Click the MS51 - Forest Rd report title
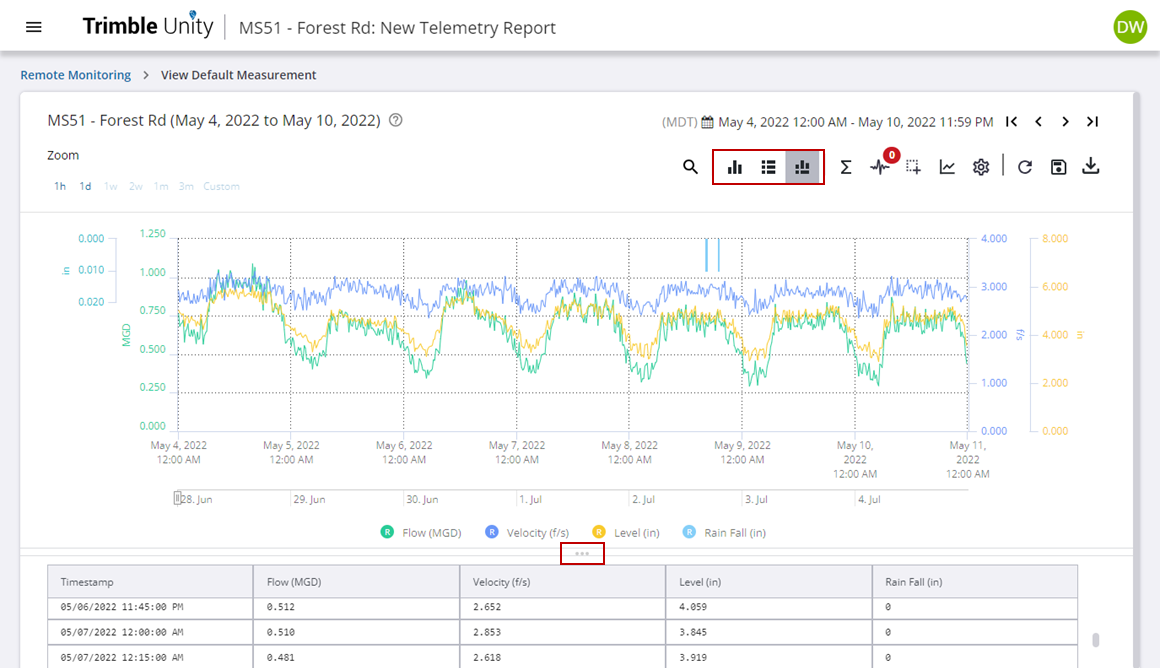1160x668 pixels. tap(214, 121)
